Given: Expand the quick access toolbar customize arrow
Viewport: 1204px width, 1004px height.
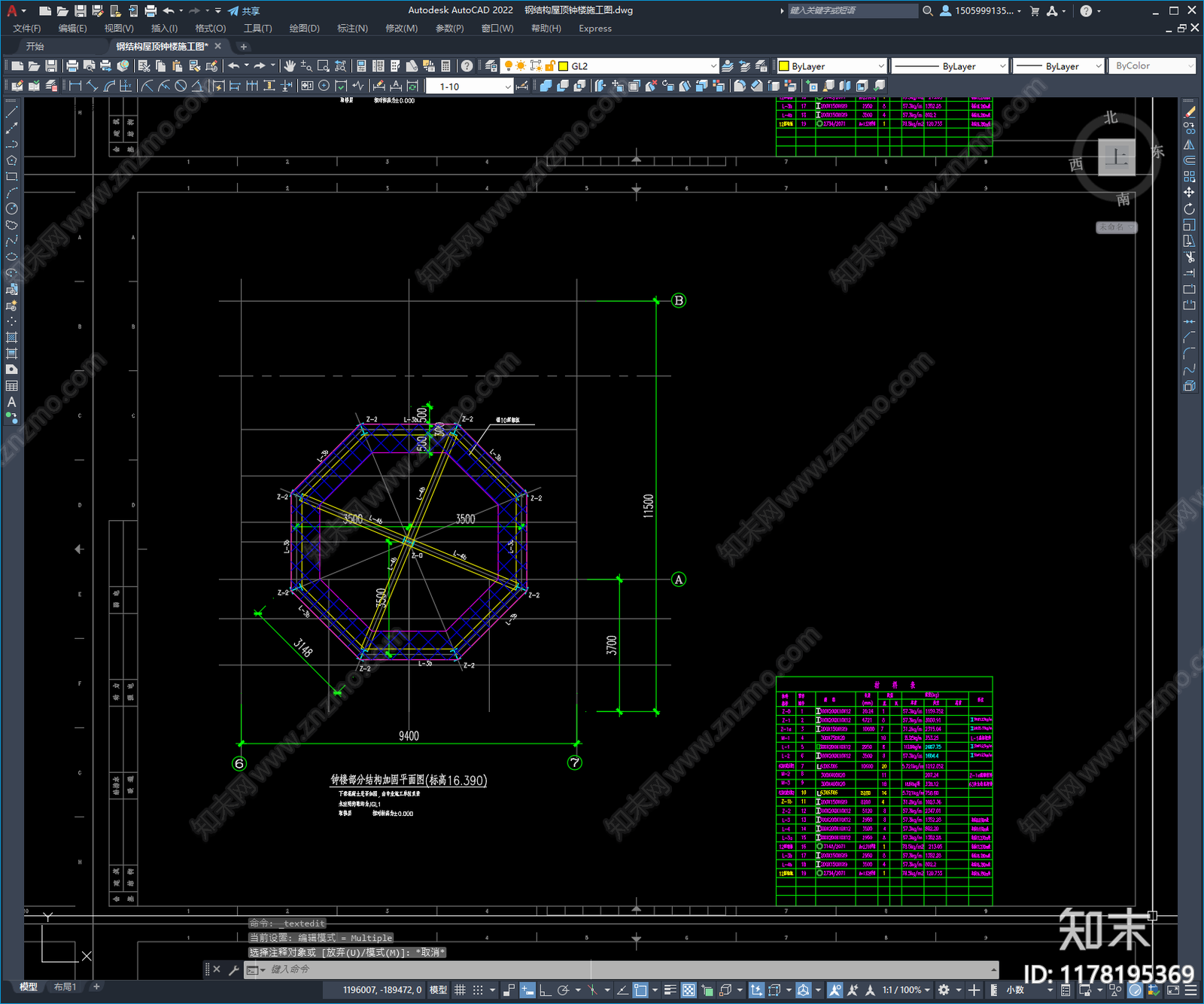Looking at the screenshot, I should pos(218,11).
